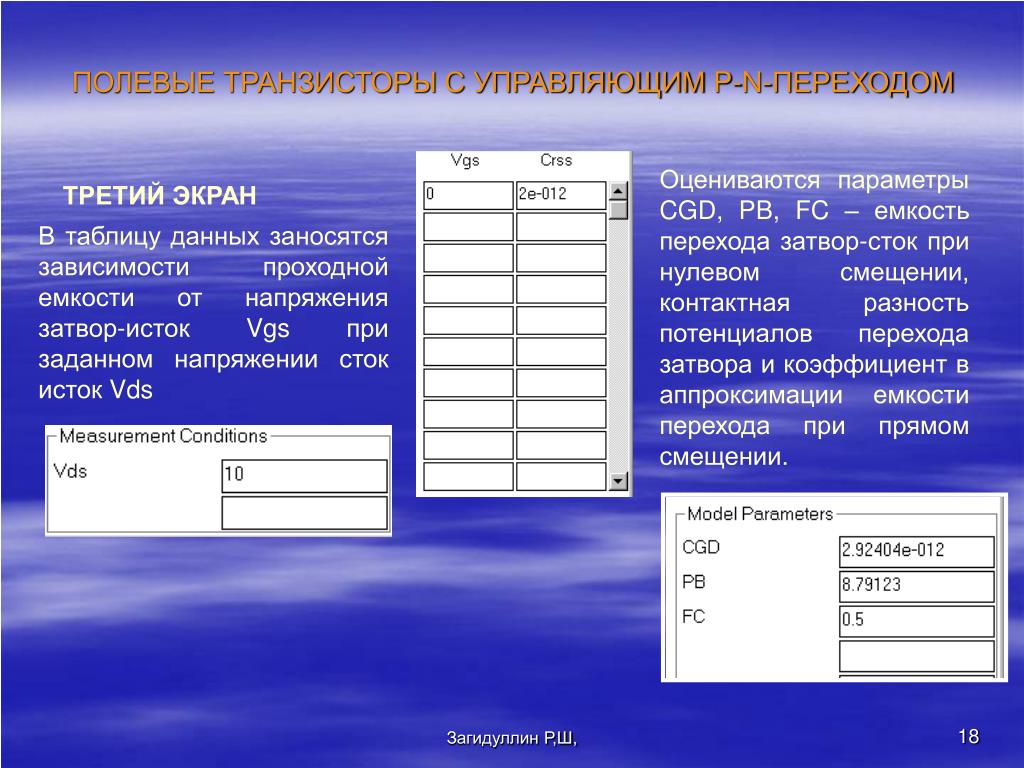
Task: Click the scroll down arrow of the table
Action: pos(618,481)
